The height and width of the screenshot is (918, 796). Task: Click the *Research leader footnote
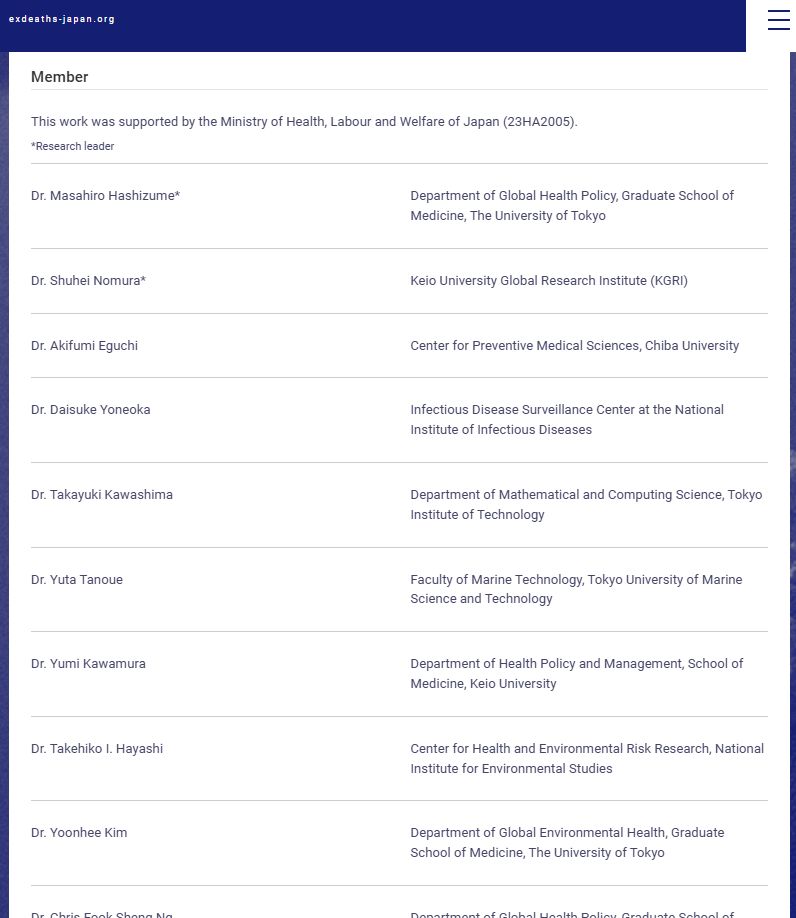[73, 146]
